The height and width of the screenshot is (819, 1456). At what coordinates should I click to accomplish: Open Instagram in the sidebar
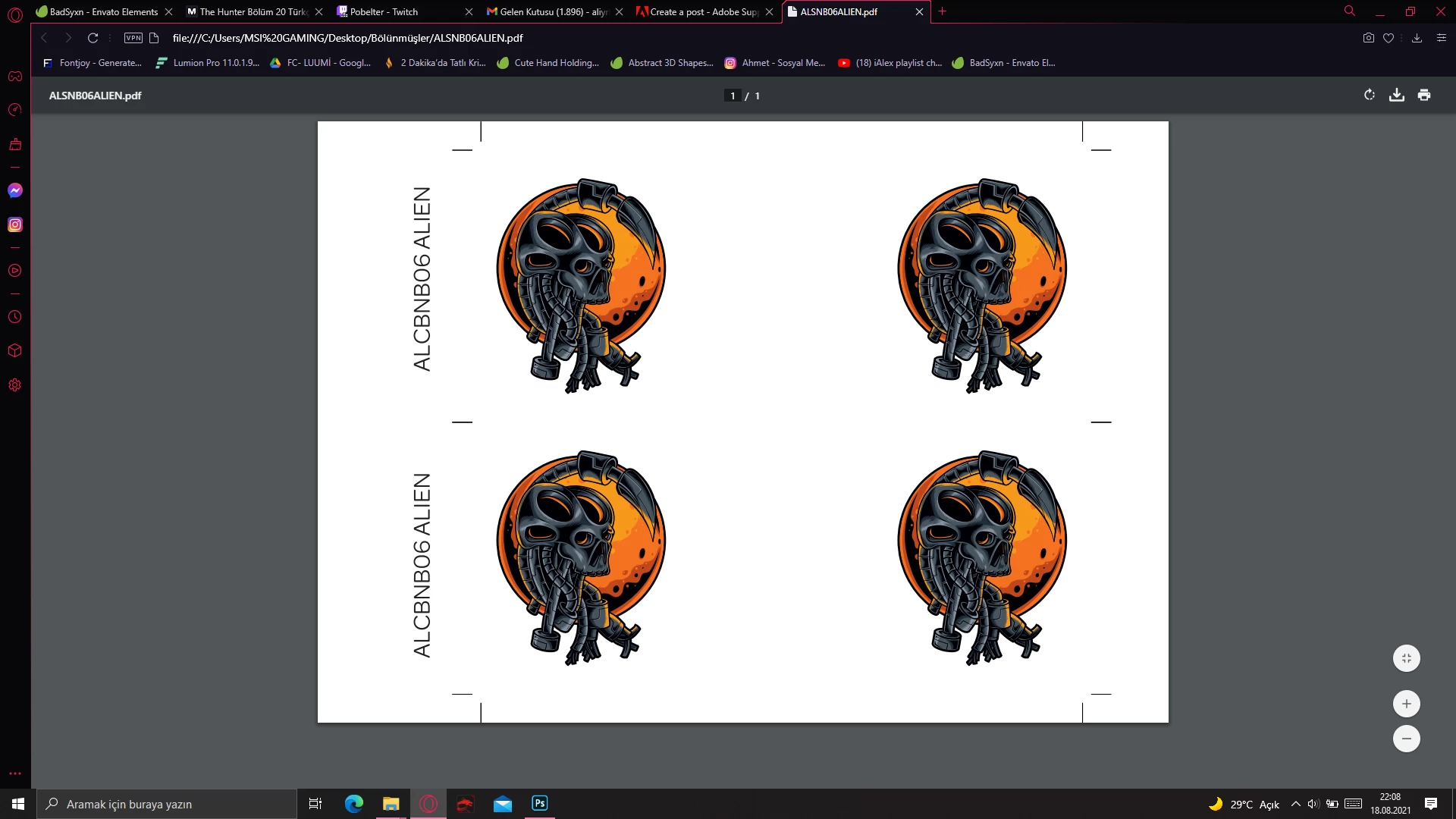(x=15, y=224)
